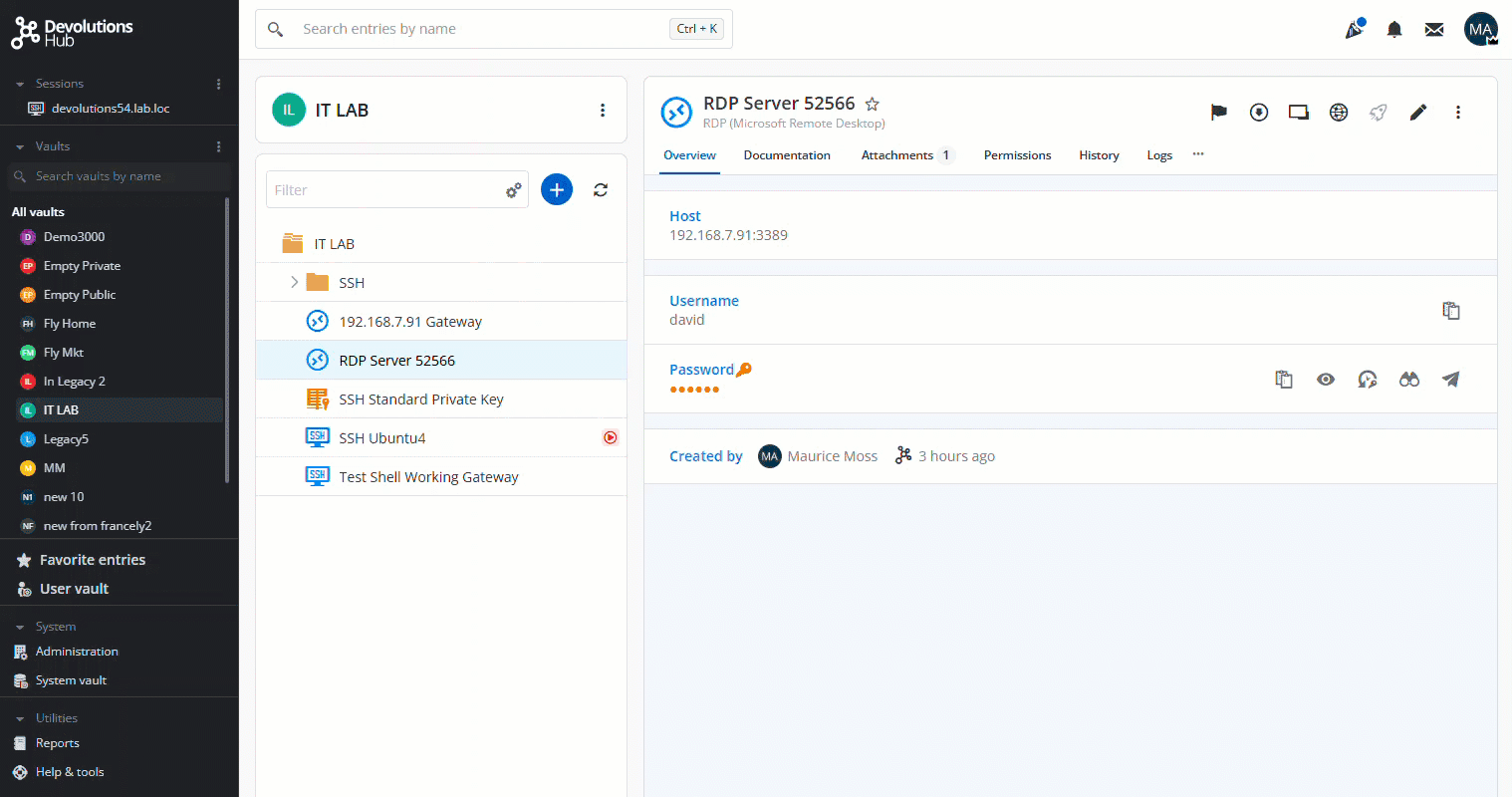
Task: Switch to the Permissions tab
Action: [x=1017, y=155]
